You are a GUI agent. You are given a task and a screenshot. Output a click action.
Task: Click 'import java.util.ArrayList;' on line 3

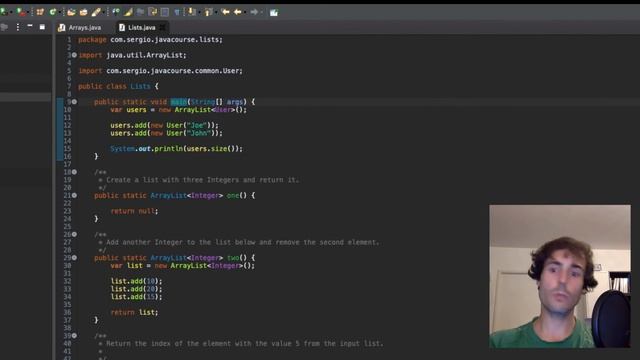[132, 55]
